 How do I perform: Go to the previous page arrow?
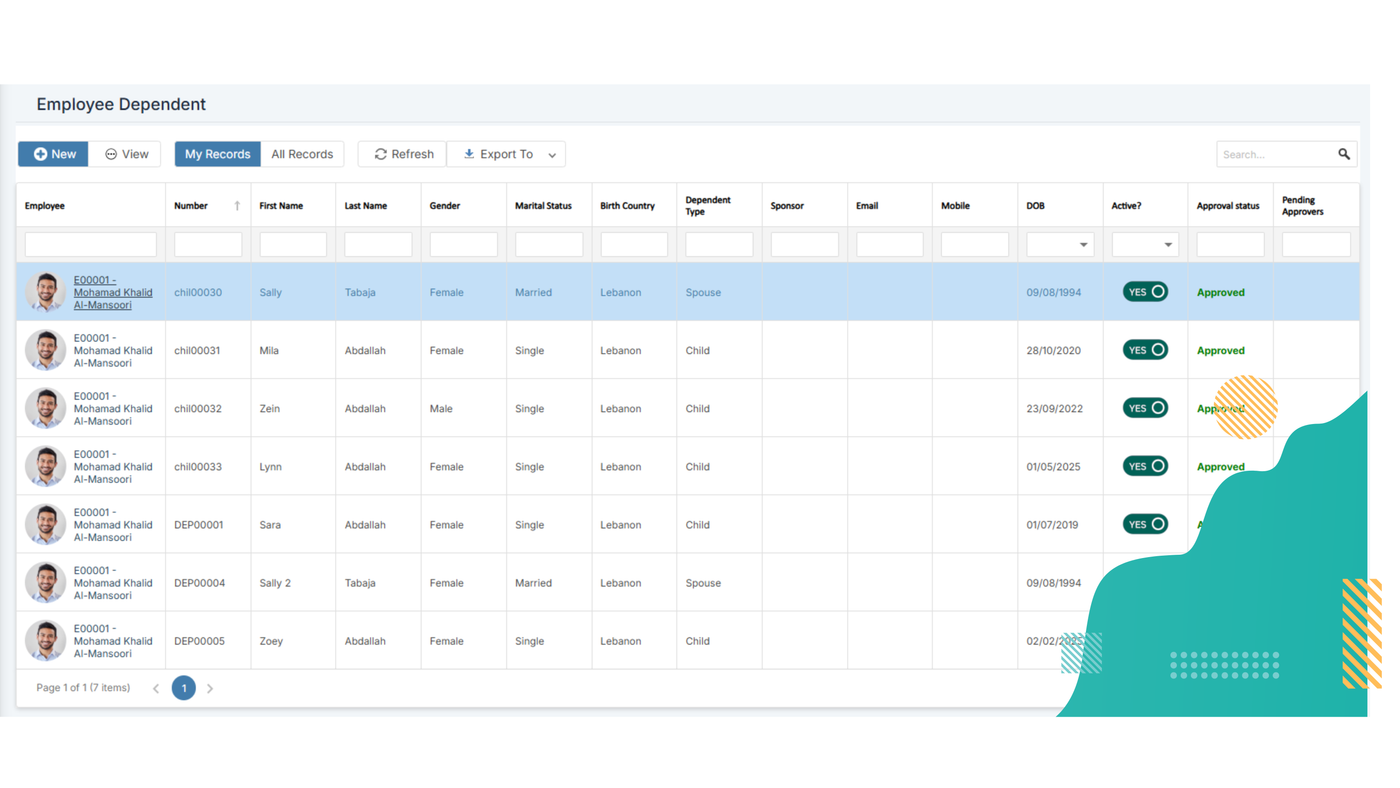click(156, 688)
